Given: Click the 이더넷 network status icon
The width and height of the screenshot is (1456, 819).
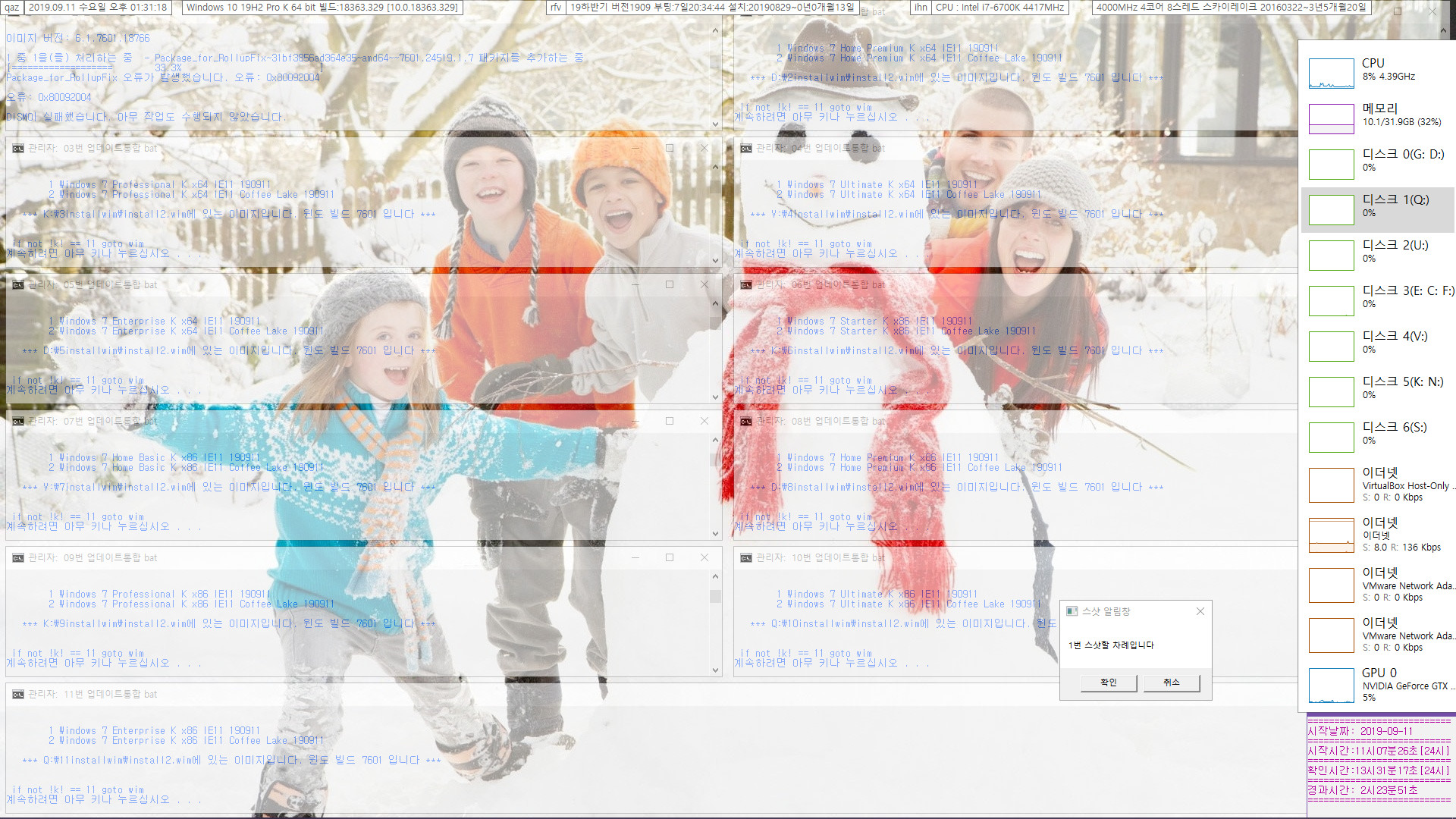Looking at the screenshot, I should point(1332,535).
